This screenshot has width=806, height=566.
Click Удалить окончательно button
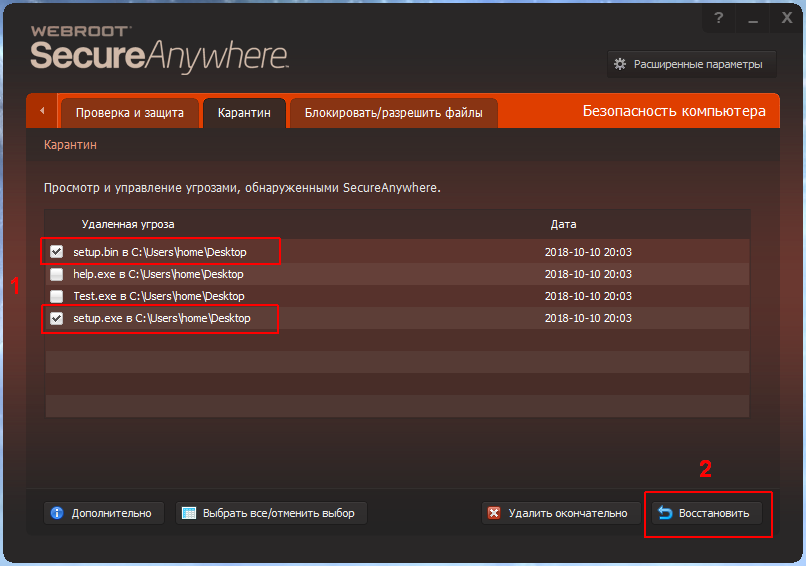pyautogui.click(x=561, y=513)
